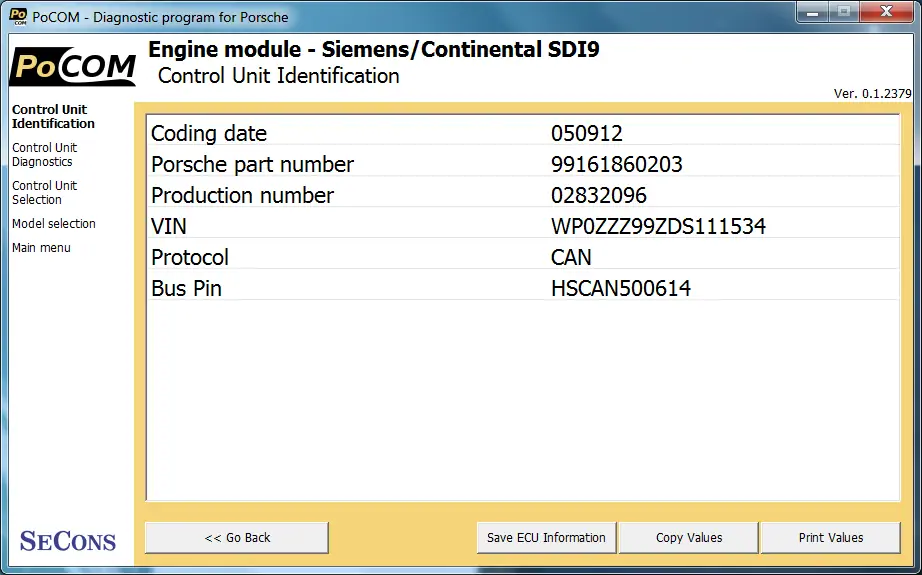Select the Coding date row
The image size is (922, 575).
pos(523,133)
